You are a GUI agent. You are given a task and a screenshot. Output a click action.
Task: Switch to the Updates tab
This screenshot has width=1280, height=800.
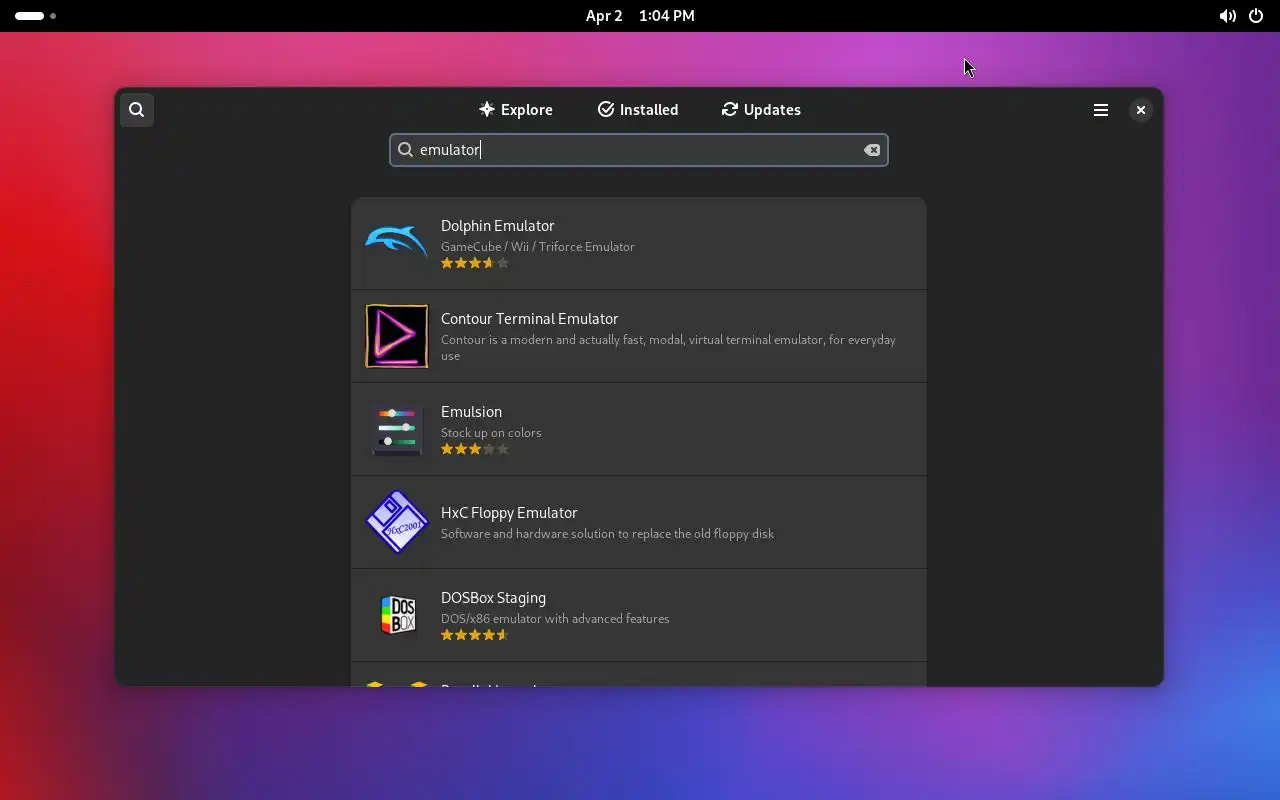tap(761, 110)
